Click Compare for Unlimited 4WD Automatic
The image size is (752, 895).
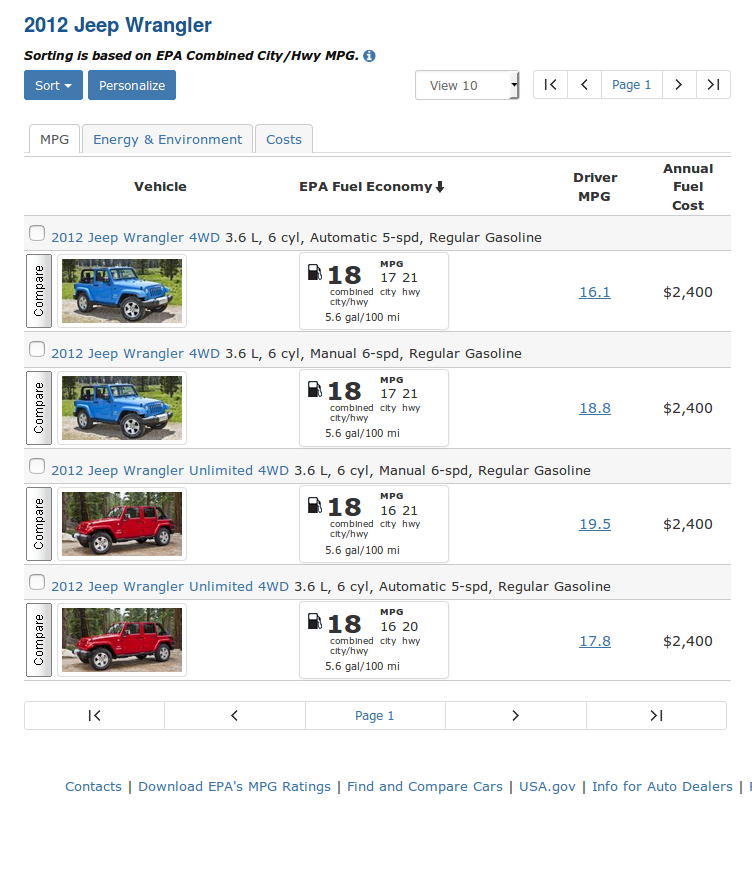(x=39, y=640)
